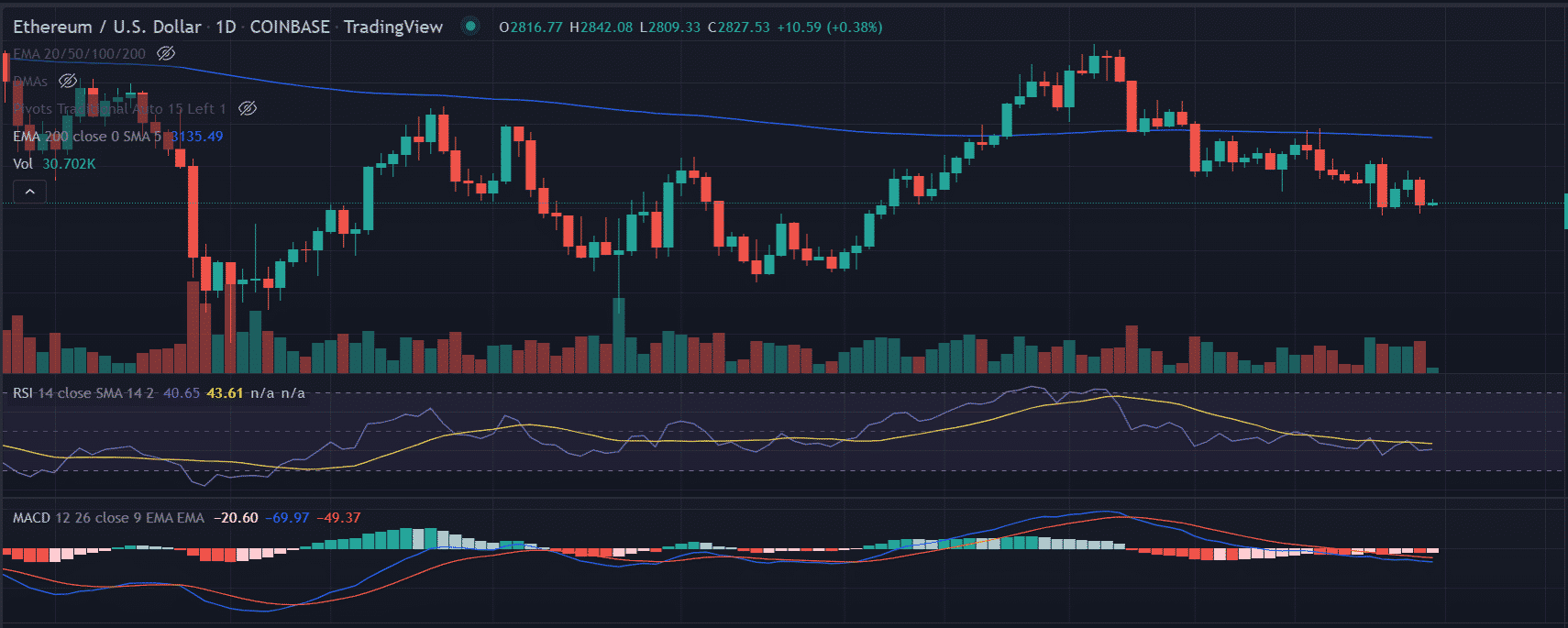Unhide the Pivots Traditional indicator

click(248, 109)
